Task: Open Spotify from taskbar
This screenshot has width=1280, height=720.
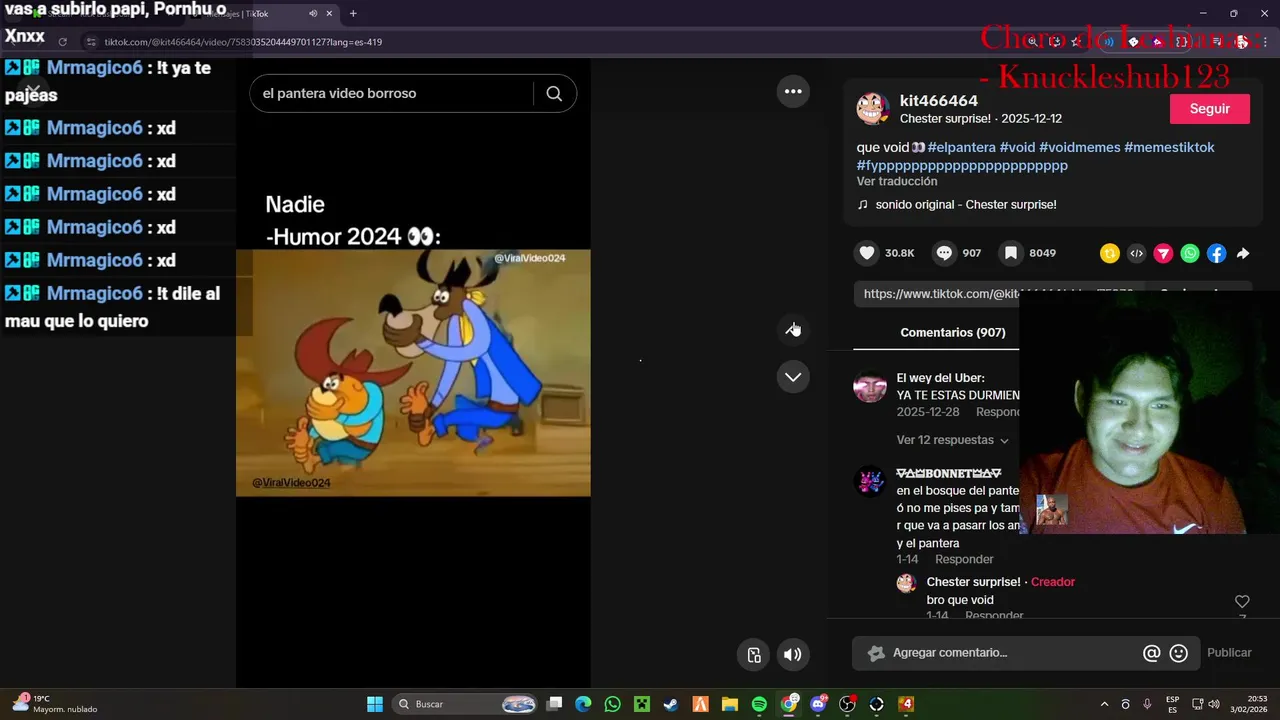Action: pyautogui.click(x=759, y=704)
